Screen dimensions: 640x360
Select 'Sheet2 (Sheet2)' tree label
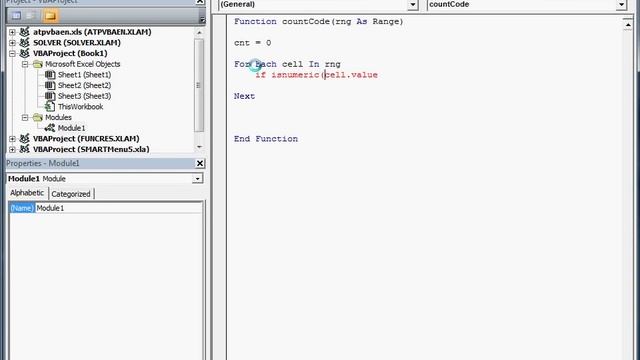coord(84,85)
